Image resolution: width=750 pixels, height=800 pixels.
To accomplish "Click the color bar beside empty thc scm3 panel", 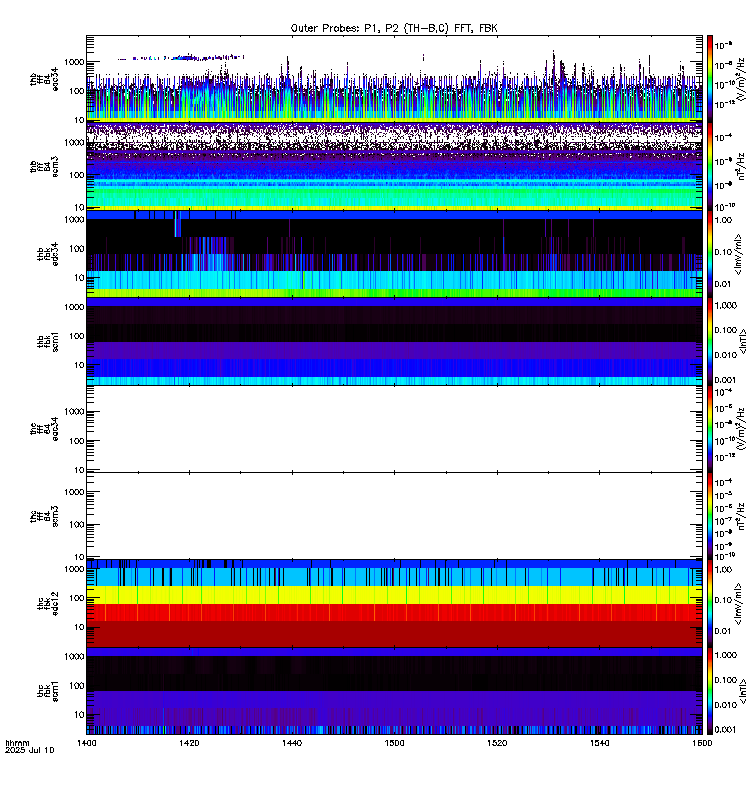I will pos(710,516).
